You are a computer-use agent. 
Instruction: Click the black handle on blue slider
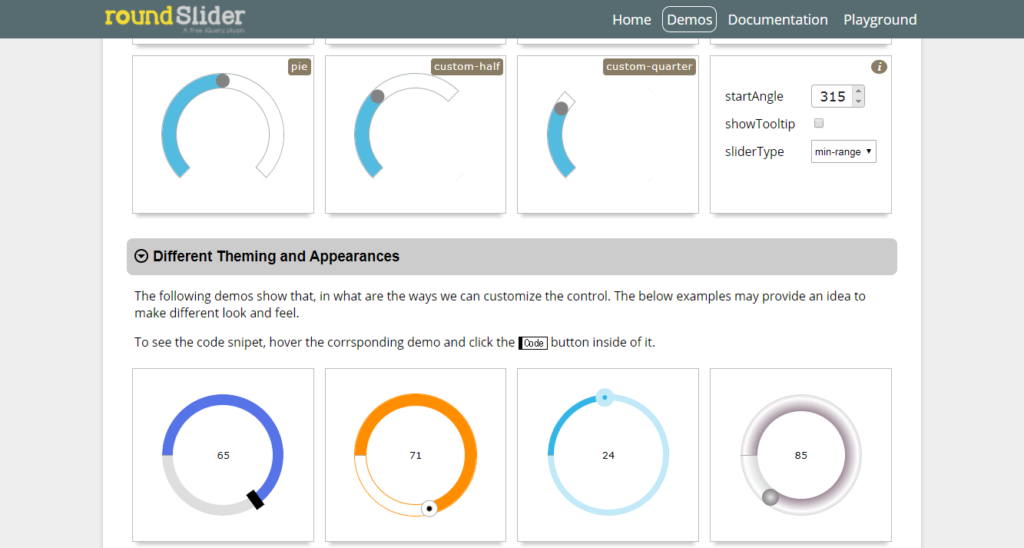256,499
